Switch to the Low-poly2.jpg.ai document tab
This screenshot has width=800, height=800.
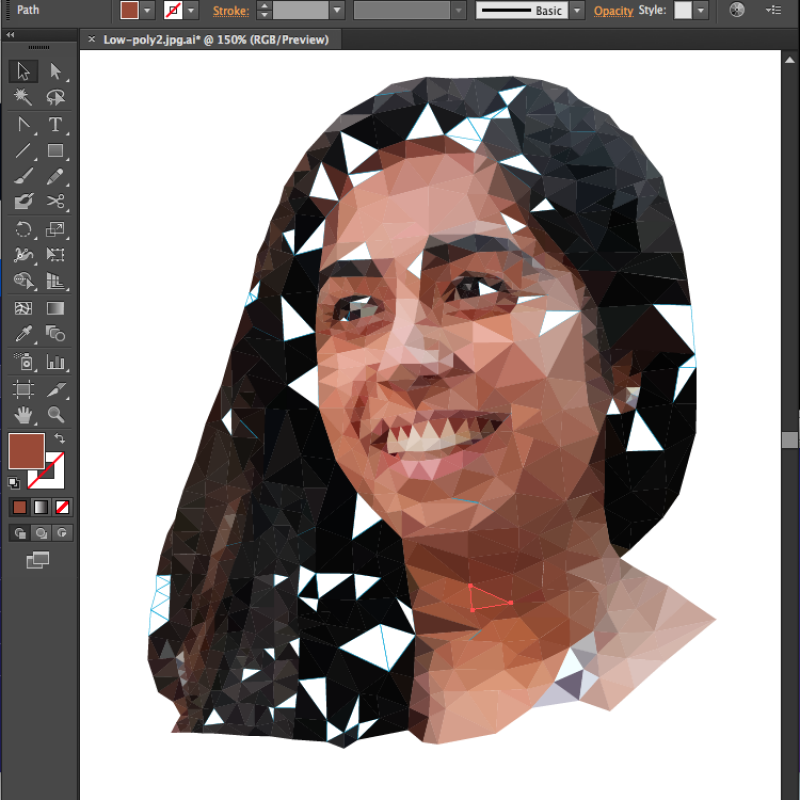coord(215,39)
